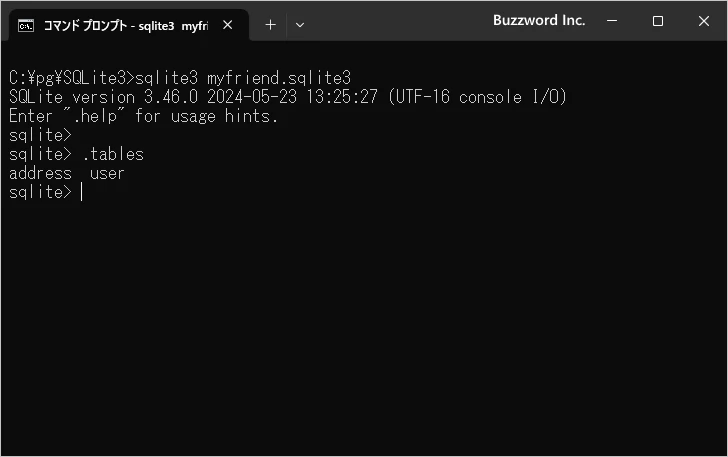Click the ".help" usage hints line
This screenshot has height=457, width=728.
pos(143,116)
